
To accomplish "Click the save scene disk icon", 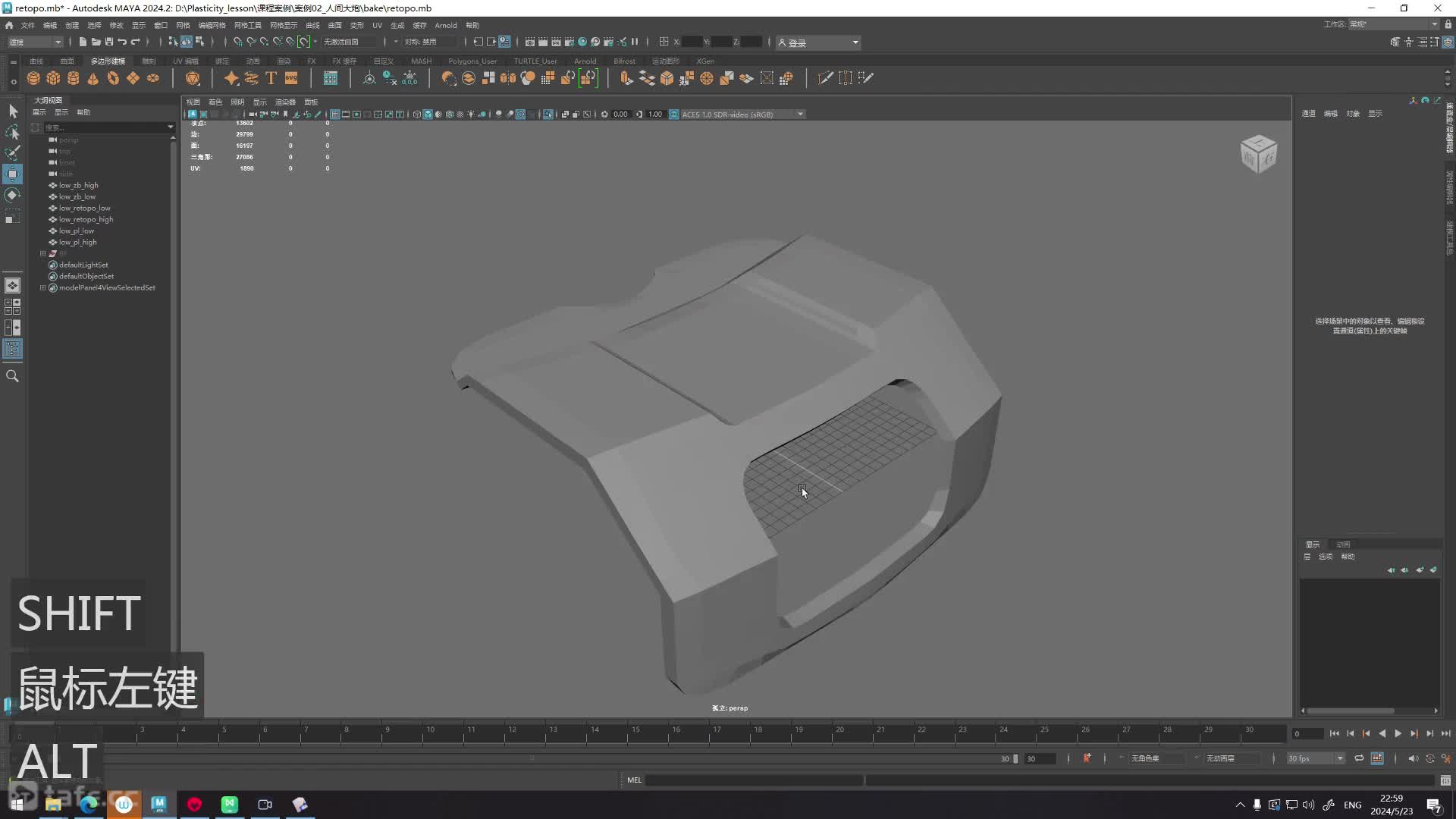I will [109, 42].
